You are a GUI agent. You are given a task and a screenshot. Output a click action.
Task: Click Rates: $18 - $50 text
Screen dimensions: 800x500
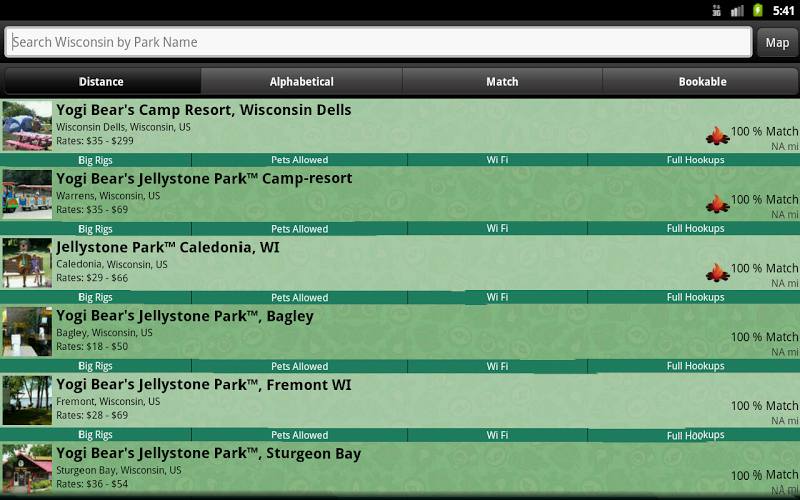92,346
